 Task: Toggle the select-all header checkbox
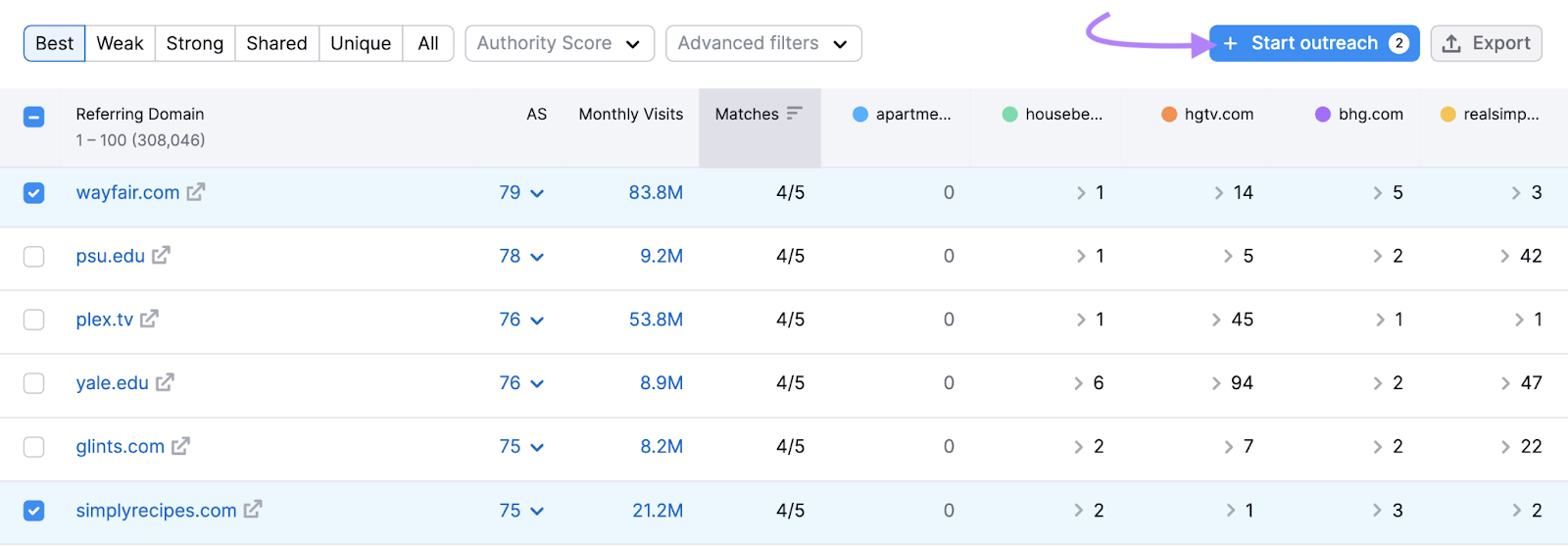34,118
